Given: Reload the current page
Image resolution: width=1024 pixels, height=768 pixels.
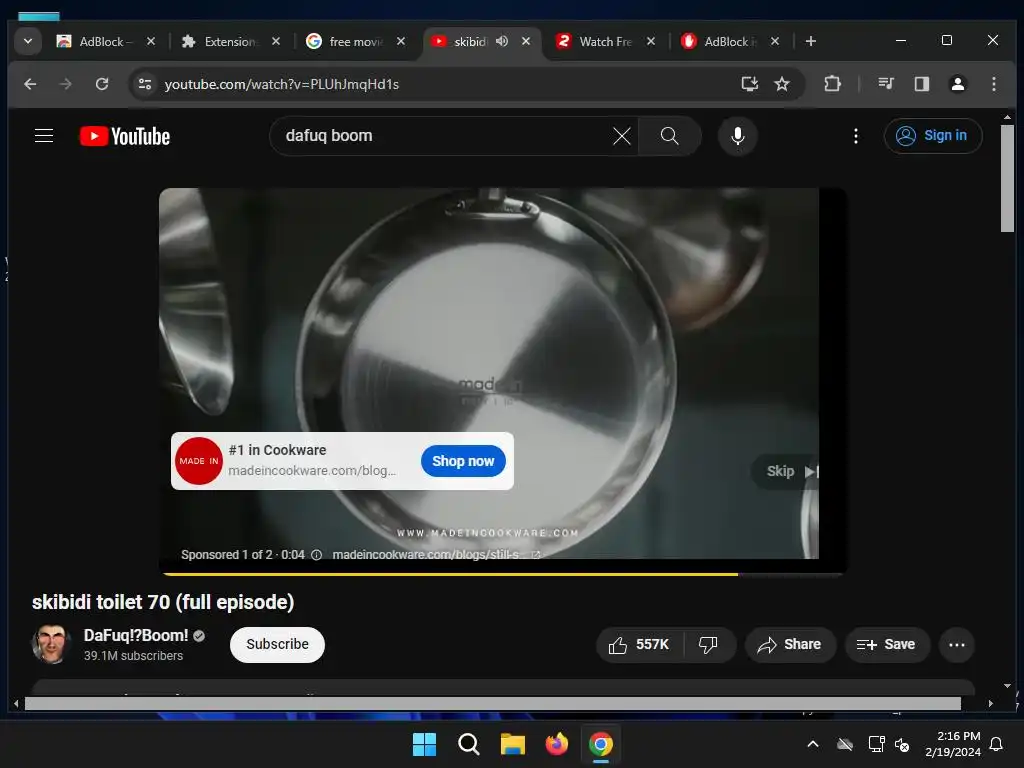Looking at the screenshot, I should pos(102,84).
